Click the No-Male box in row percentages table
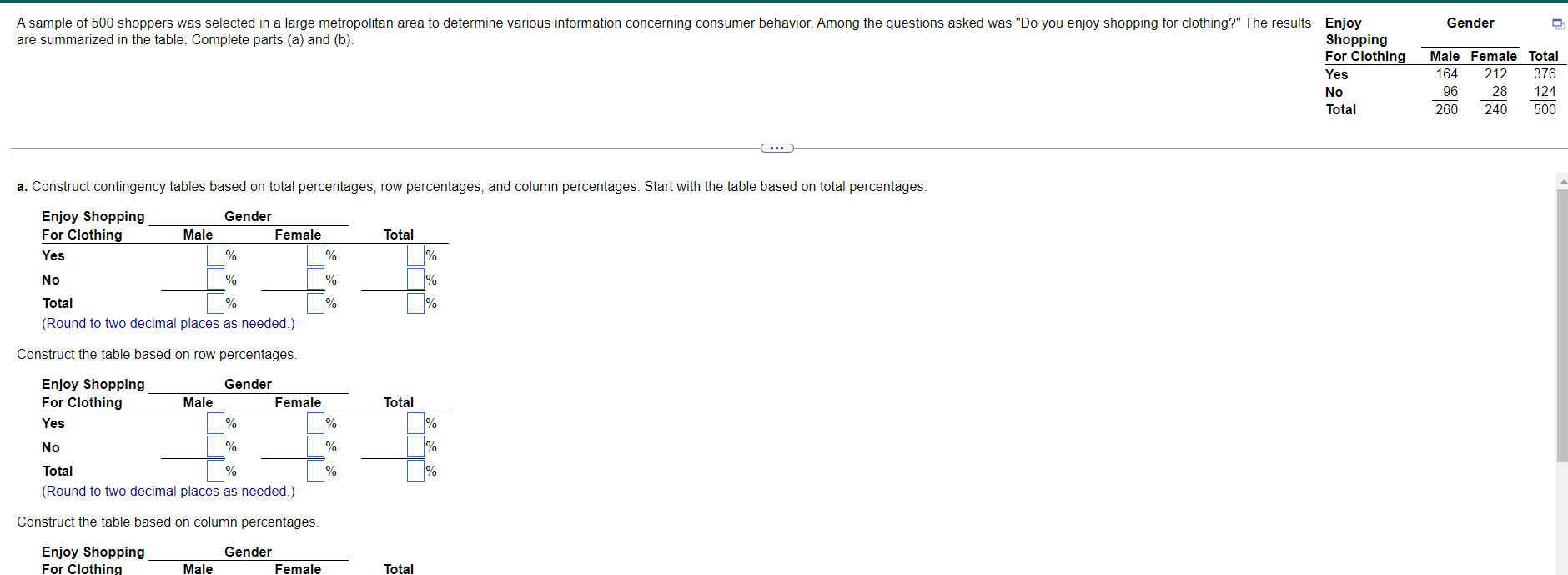1568x575 pixels. pos(214,446)
